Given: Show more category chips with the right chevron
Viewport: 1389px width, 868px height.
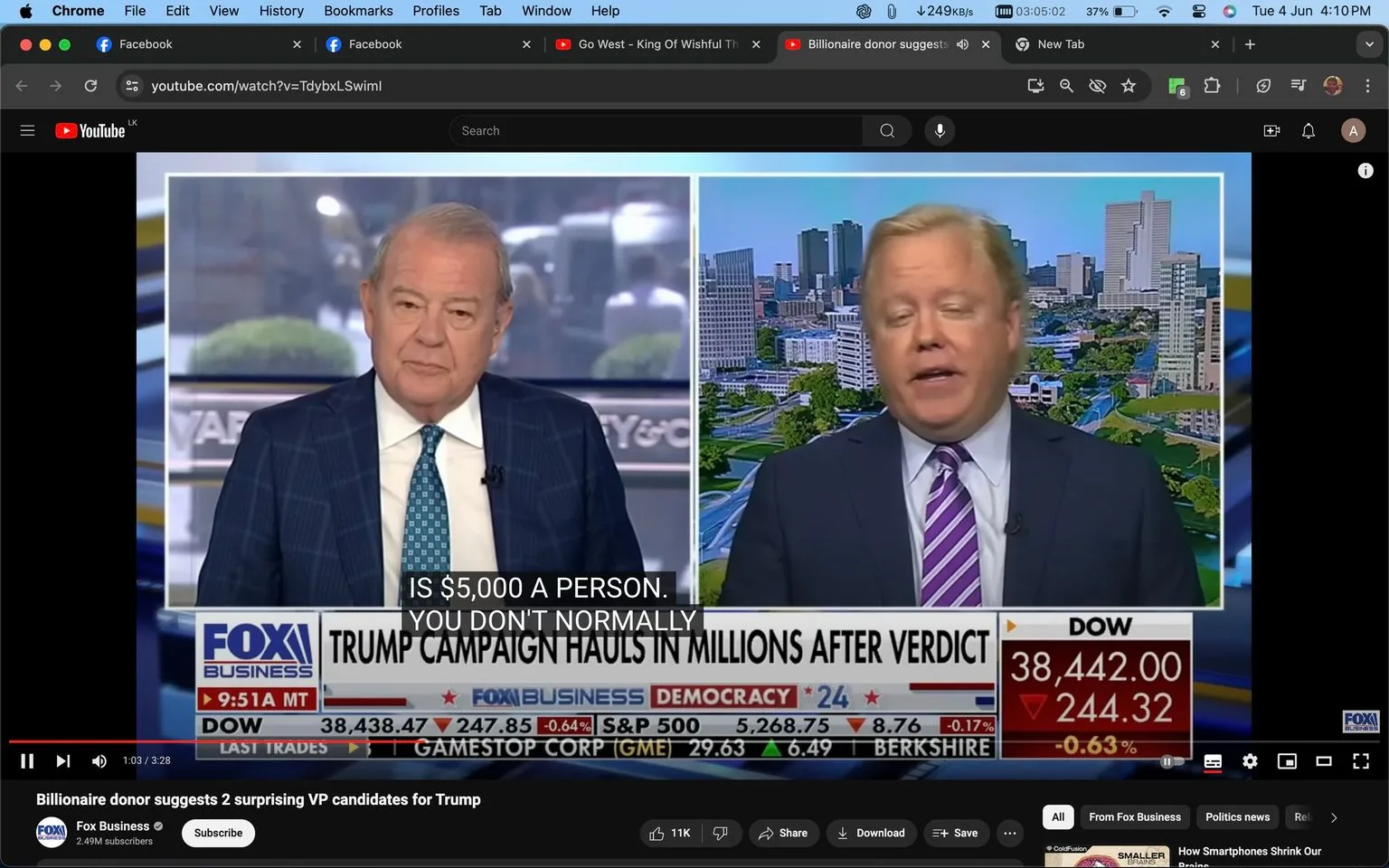Looking at the screenshot, I should (1333, 816).
